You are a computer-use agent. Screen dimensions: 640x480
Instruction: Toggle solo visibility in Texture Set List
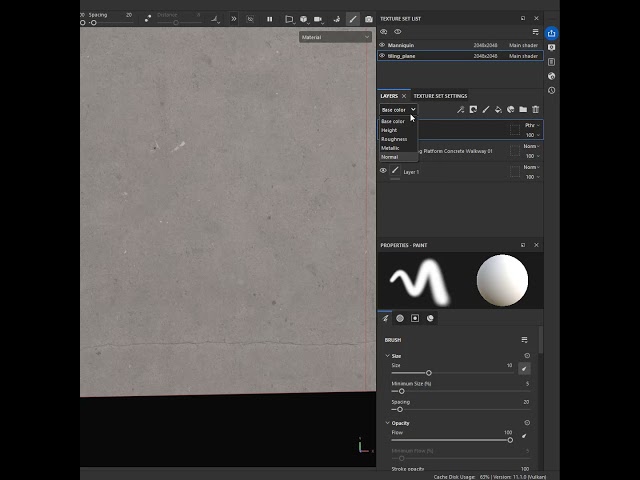[383, 31]
